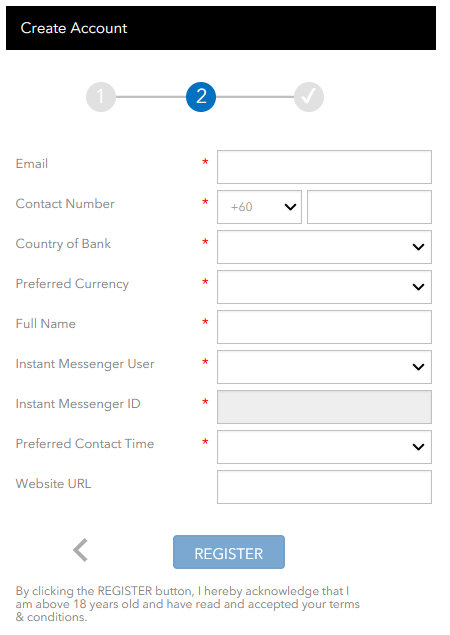Click the Full Name input field
This screenshot has height=635, width=450.
tap(324, 327)
